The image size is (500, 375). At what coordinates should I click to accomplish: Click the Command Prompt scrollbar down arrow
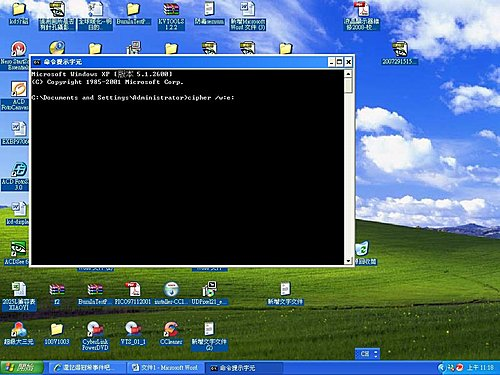(348, 261)
